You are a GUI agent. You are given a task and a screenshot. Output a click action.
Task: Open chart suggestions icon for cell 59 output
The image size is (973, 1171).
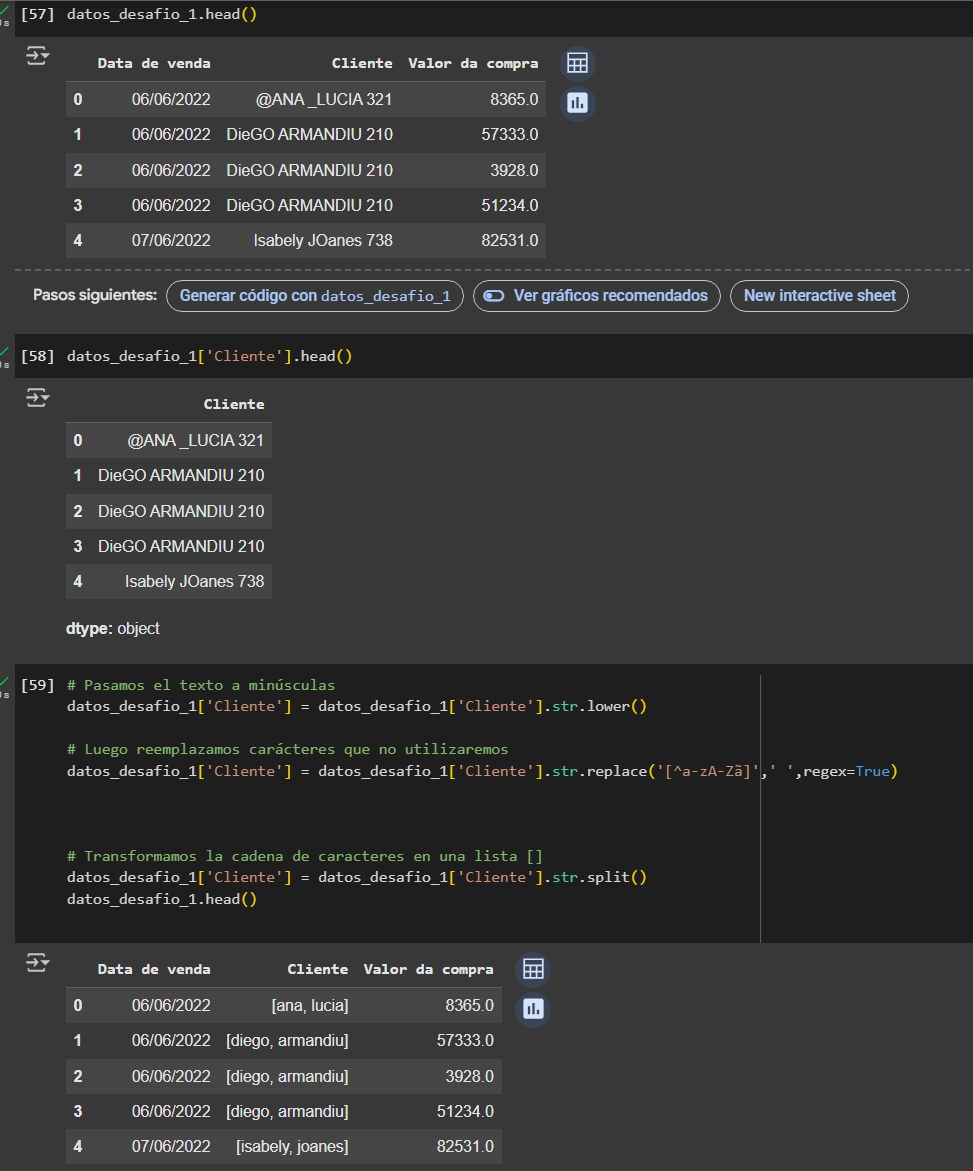[x=533, y=1009]
